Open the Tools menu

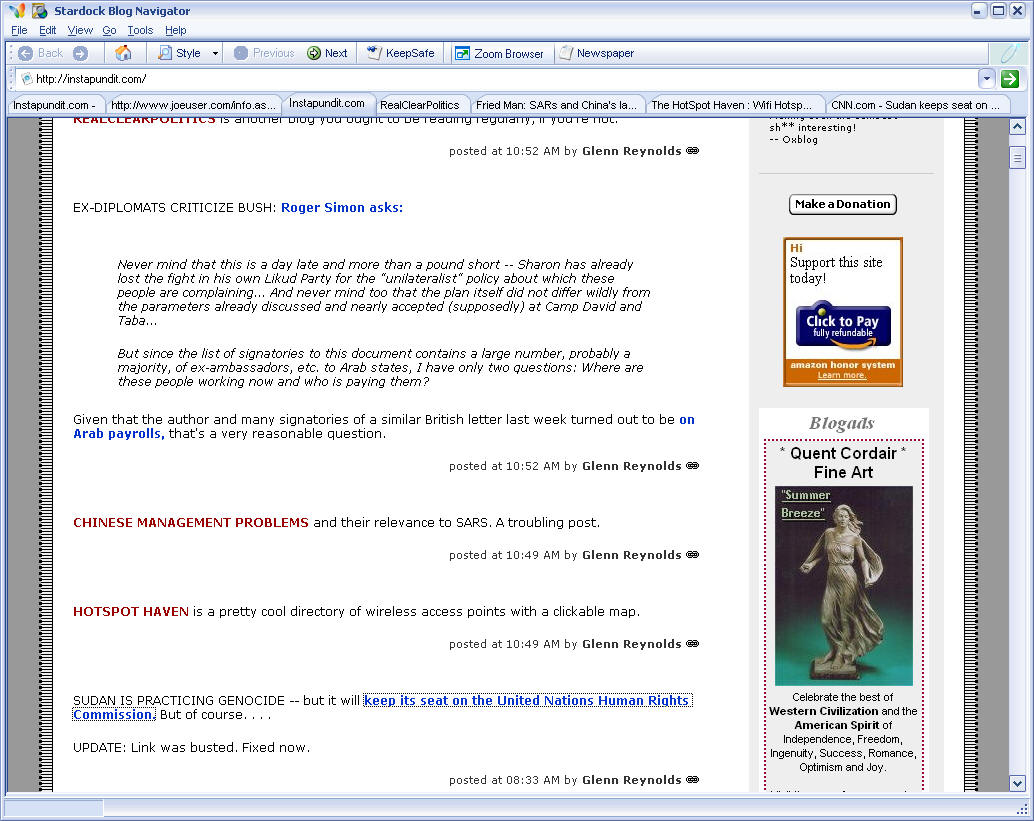pyautogui.click(x=140, y=30)
